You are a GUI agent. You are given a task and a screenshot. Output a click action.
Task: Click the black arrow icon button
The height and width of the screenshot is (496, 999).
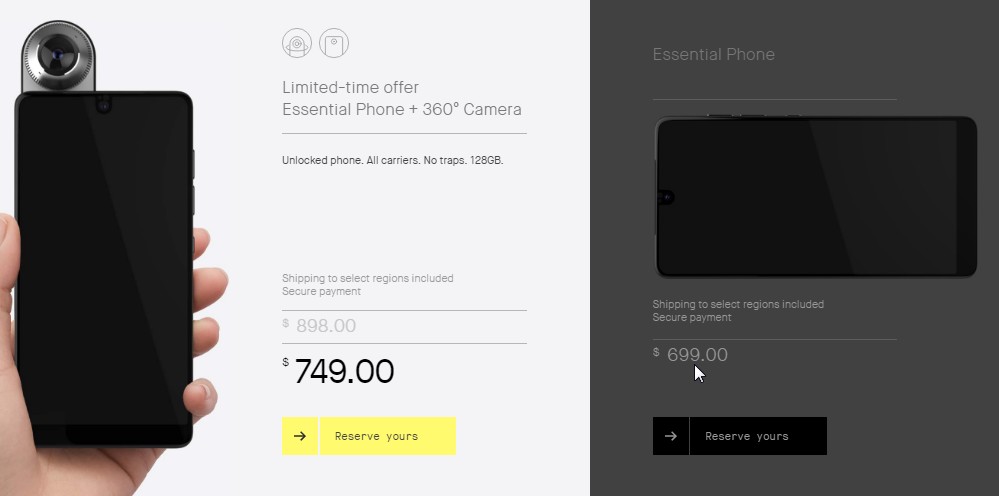tap(671, 436)
